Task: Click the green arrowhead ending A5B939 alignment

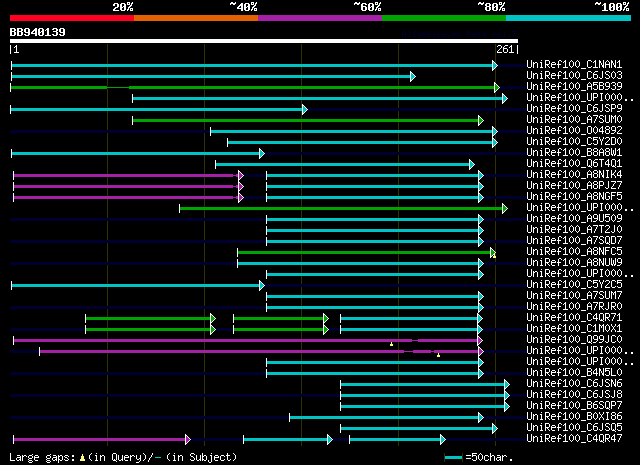Action: click(x=497, y=87)
